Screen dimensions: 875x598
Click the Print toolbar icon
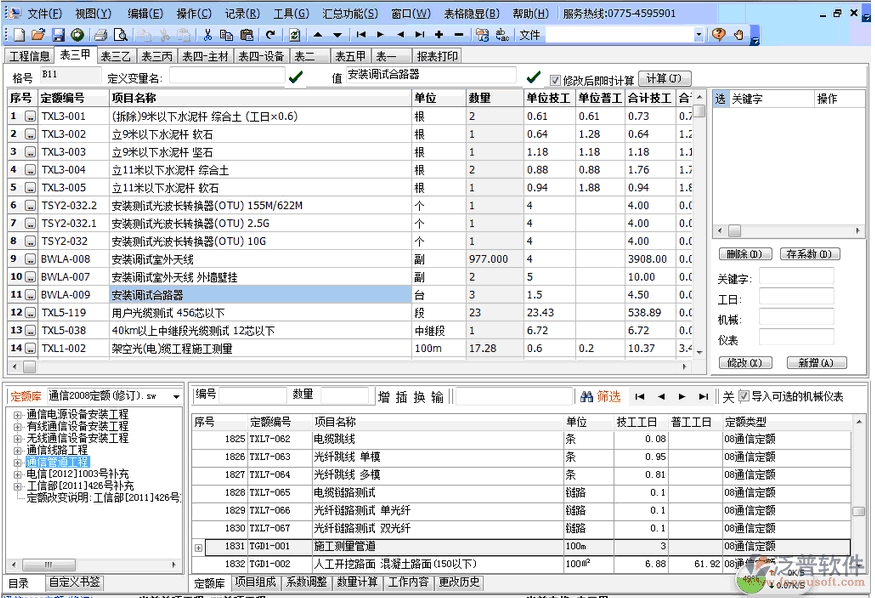click(x=100, y=35)
